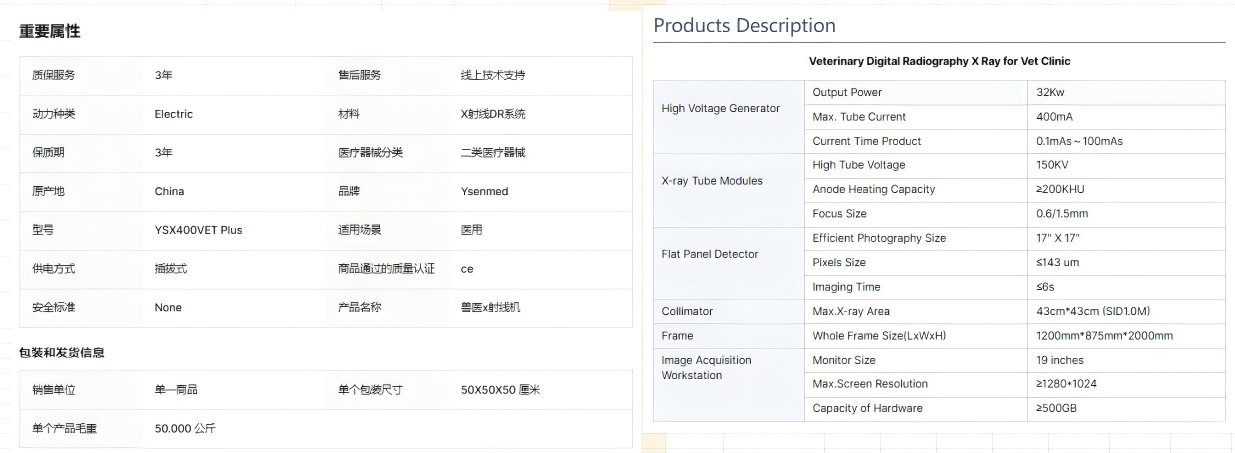The image size is (1235, 453).
Task: Click the 重要属性 section heading
Action: click(x=49, y=31)
